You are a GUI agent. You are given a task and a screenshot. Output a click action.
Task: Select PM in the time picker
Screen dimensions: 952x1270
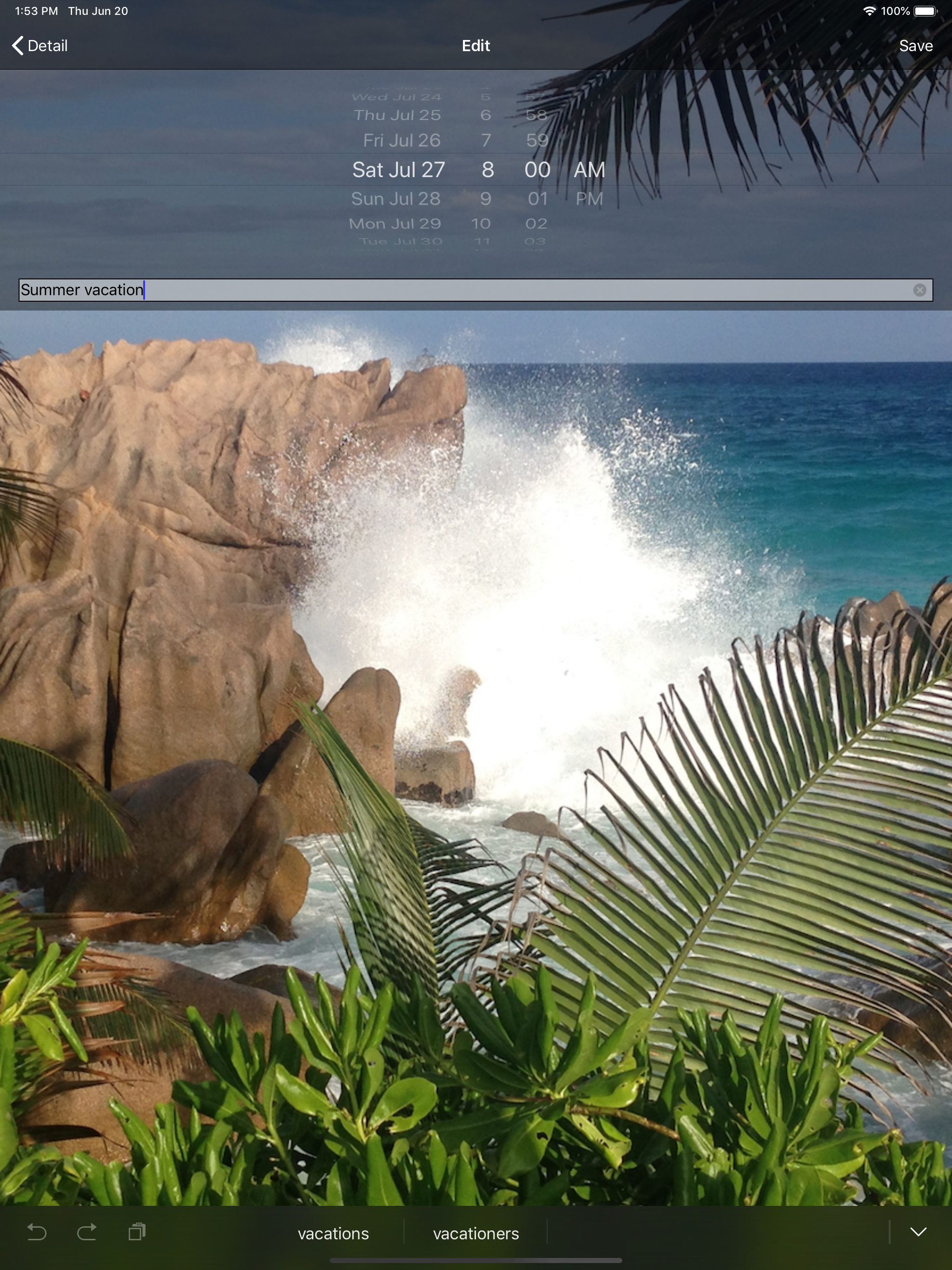(x=589, y=198)
